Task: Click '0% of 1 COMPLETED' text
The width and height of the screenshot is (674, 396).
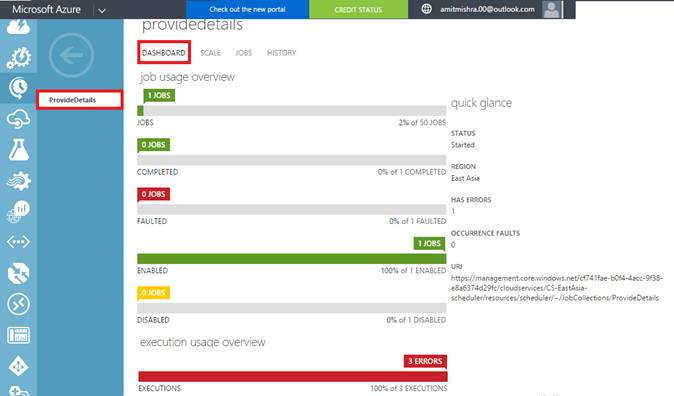Action: click(412, 172)
